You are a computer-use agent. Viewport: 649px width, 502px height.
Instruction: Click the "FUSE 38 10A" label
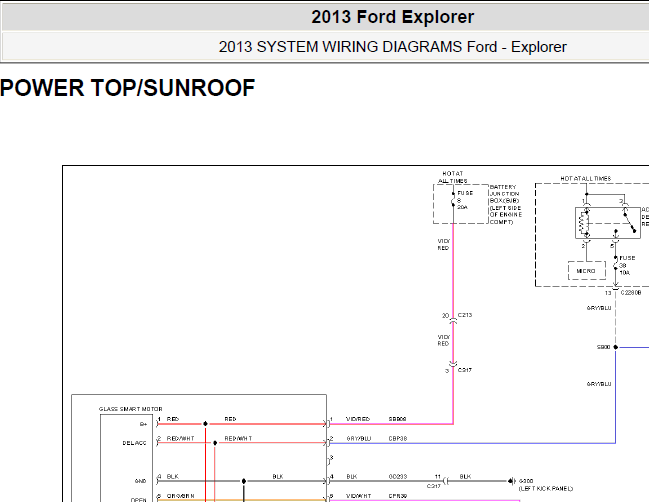626,265
